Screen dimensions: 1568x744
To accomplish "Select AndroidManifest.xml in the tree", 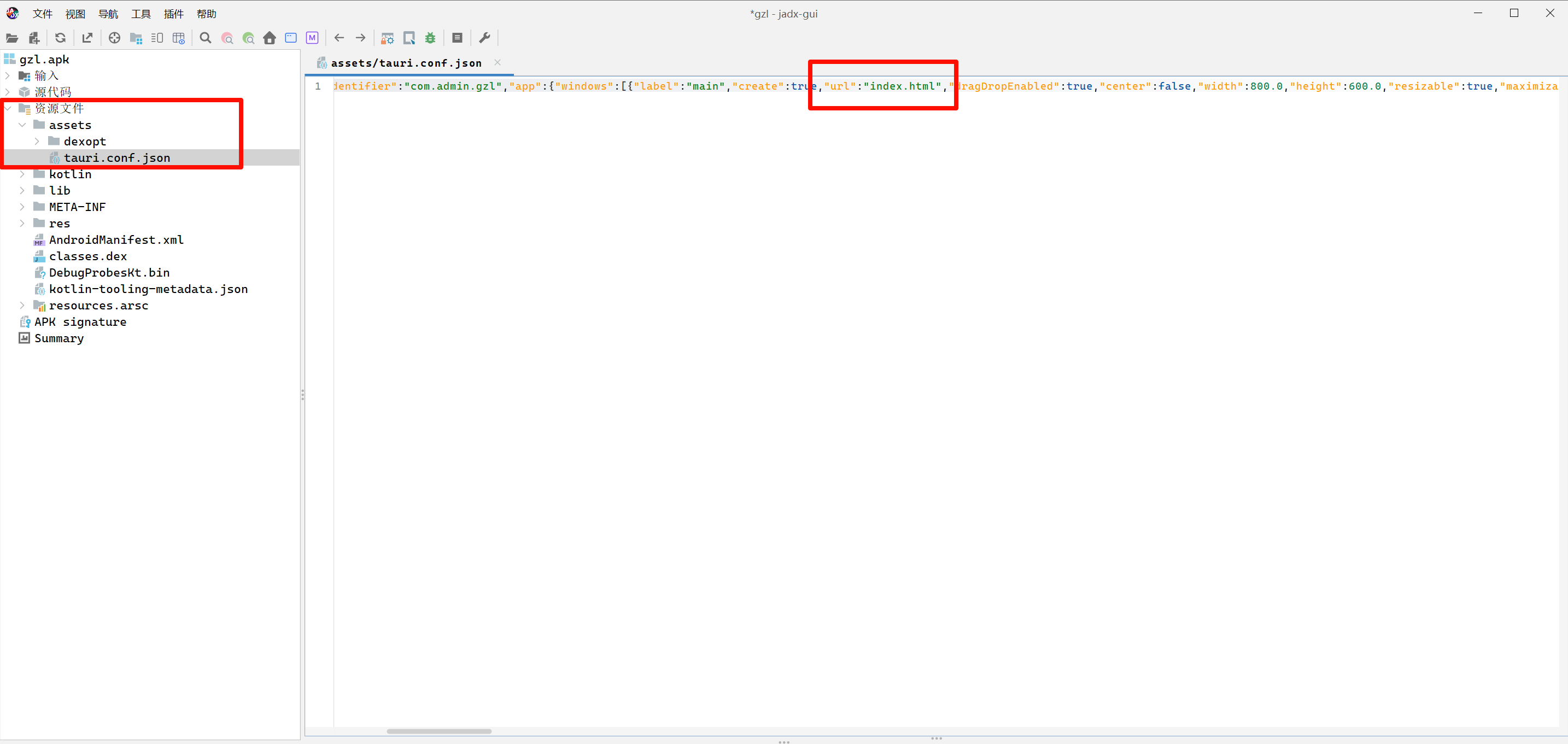I will [116, 240].
